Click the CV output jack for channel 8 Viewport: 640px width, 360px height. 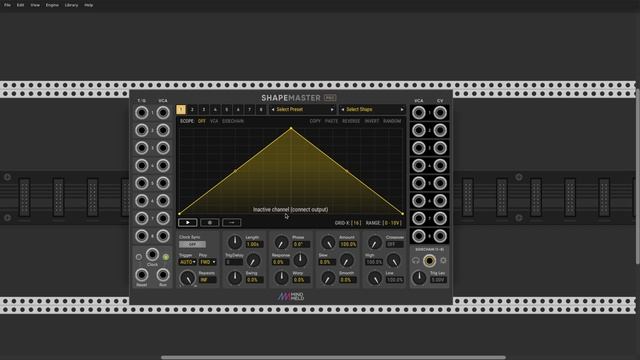pos(440,236)
